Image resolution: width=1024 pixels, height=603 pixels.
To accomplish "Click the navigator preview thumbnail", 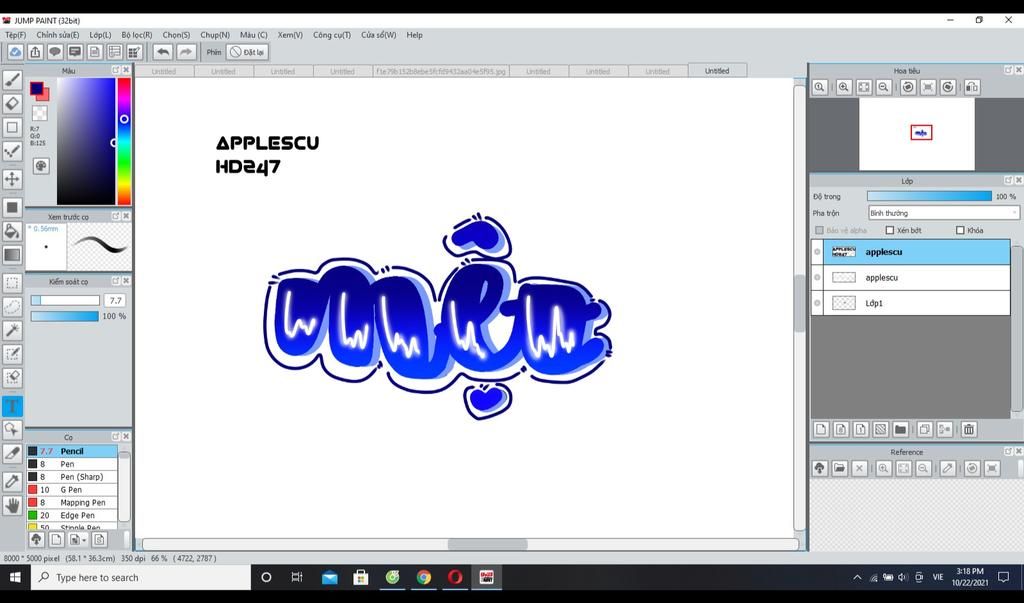I will pos(916,134).
